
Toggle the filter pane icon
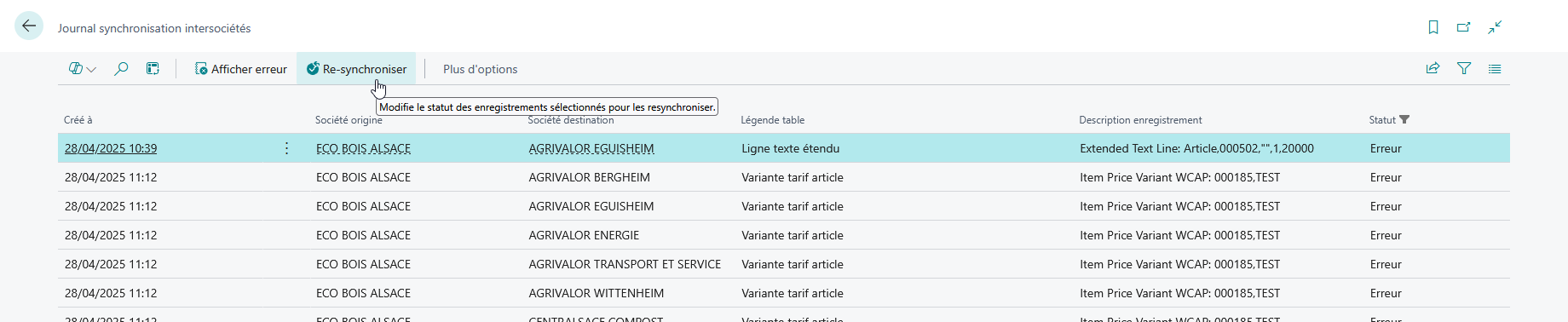(1464, 69)
